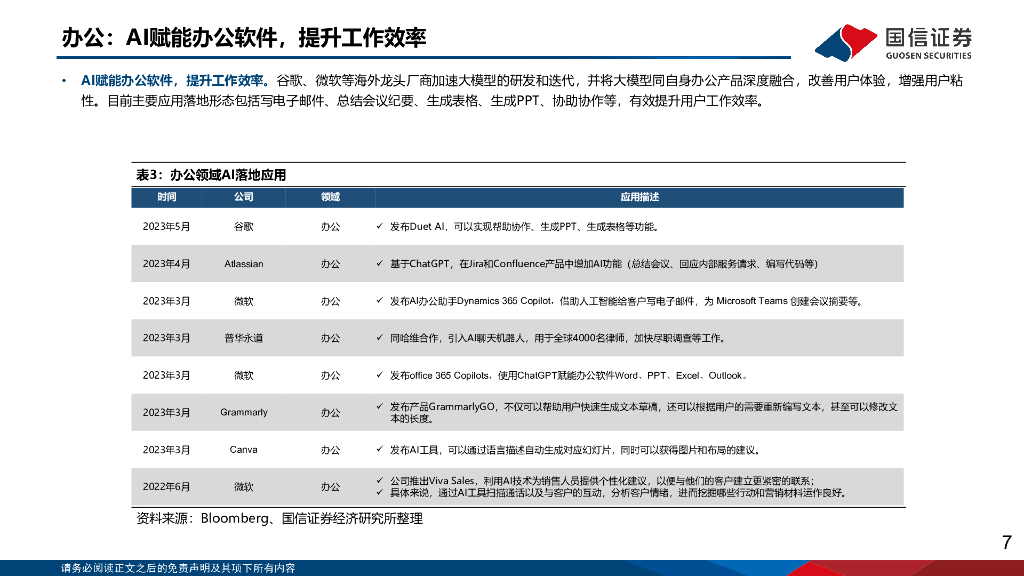Viewport: 1024px width, 576px height.
Task: Select the checkmark beside GrammarlyGO description
Action: (378, 407)
